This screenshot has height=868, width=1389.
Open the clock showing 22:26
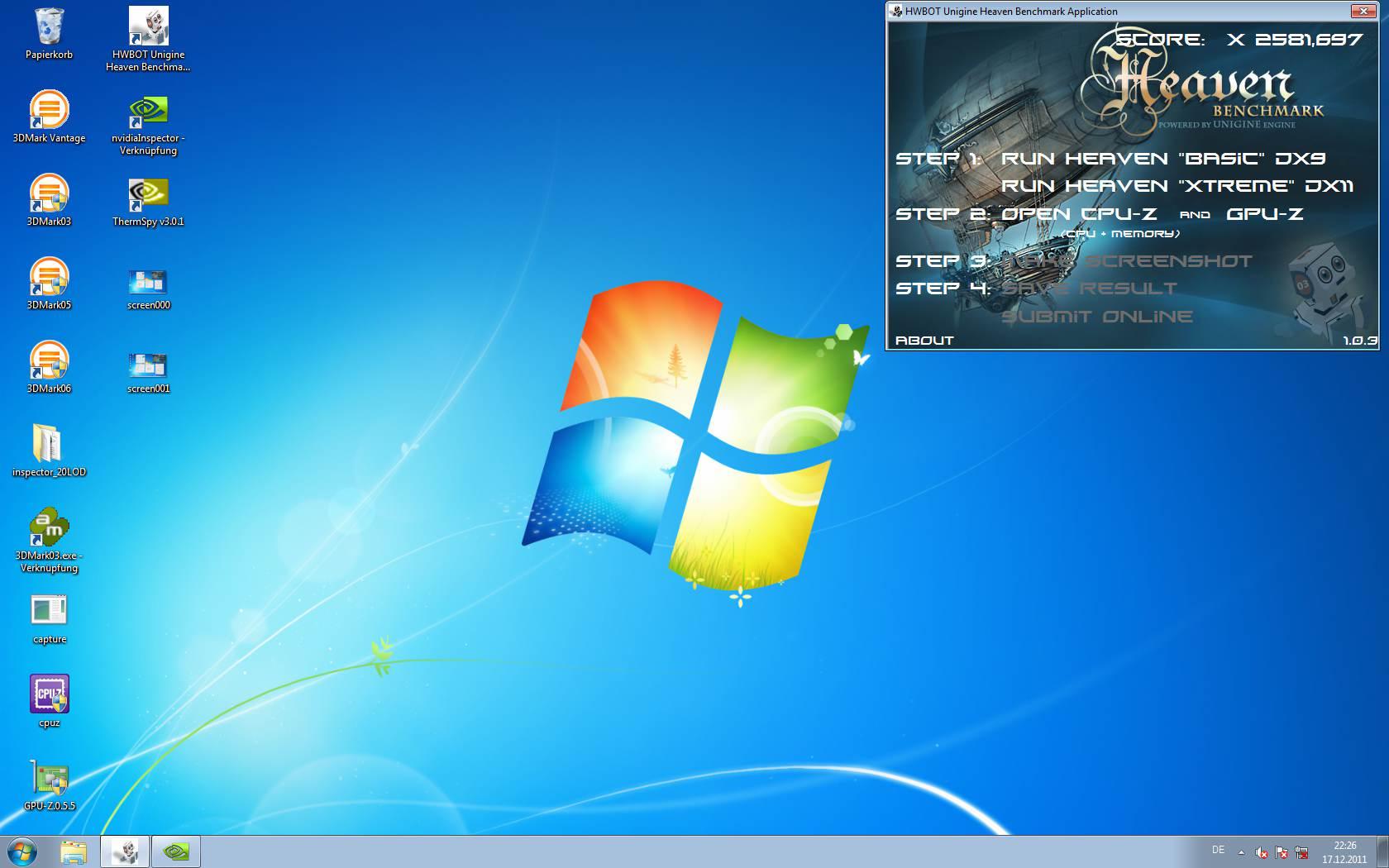pyautogui.click(x=1344, y=852)
